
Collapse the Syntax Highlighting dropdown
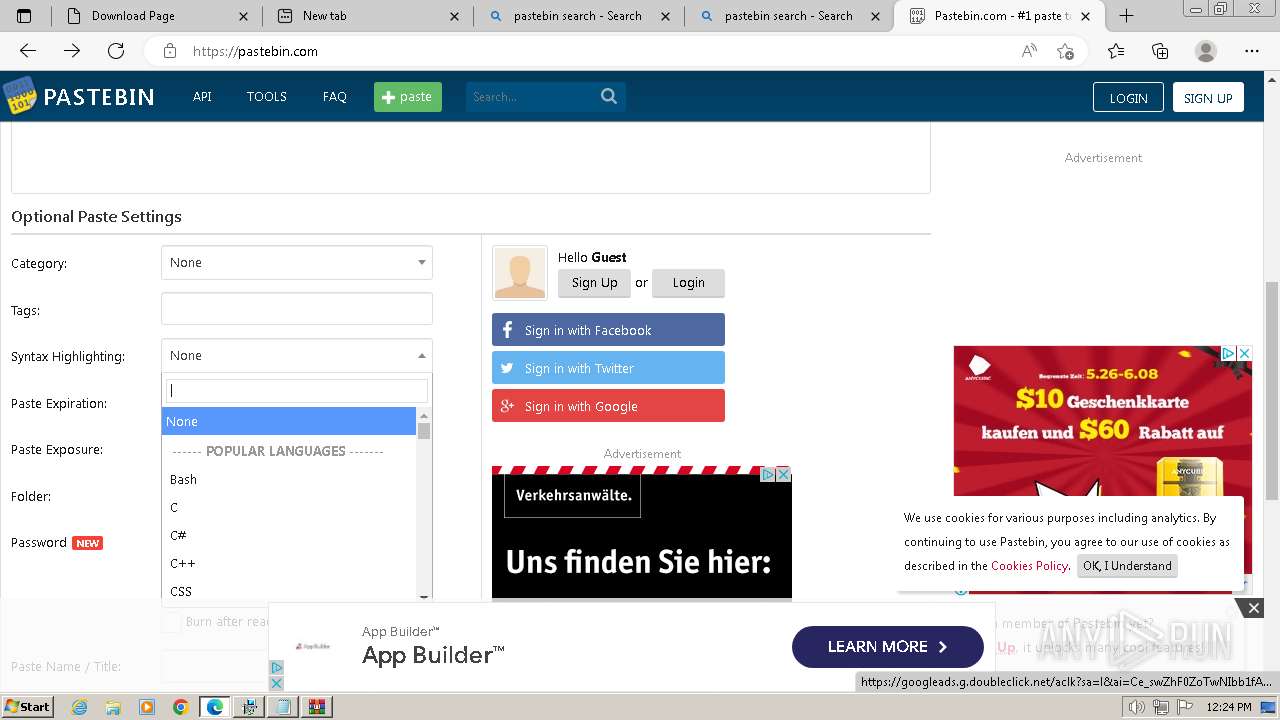297,355
